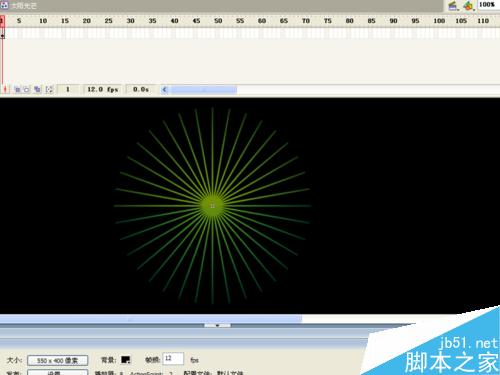Click the 0.0s elapsed time readout

[x=141, y=89]
